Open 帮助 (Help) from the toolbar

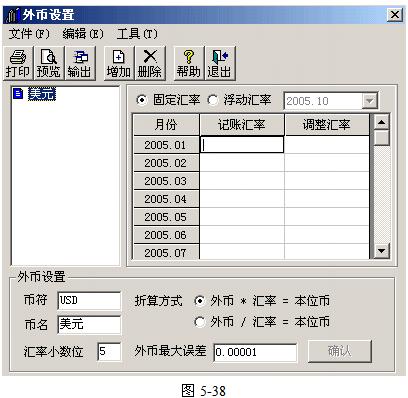coord(189,63)
